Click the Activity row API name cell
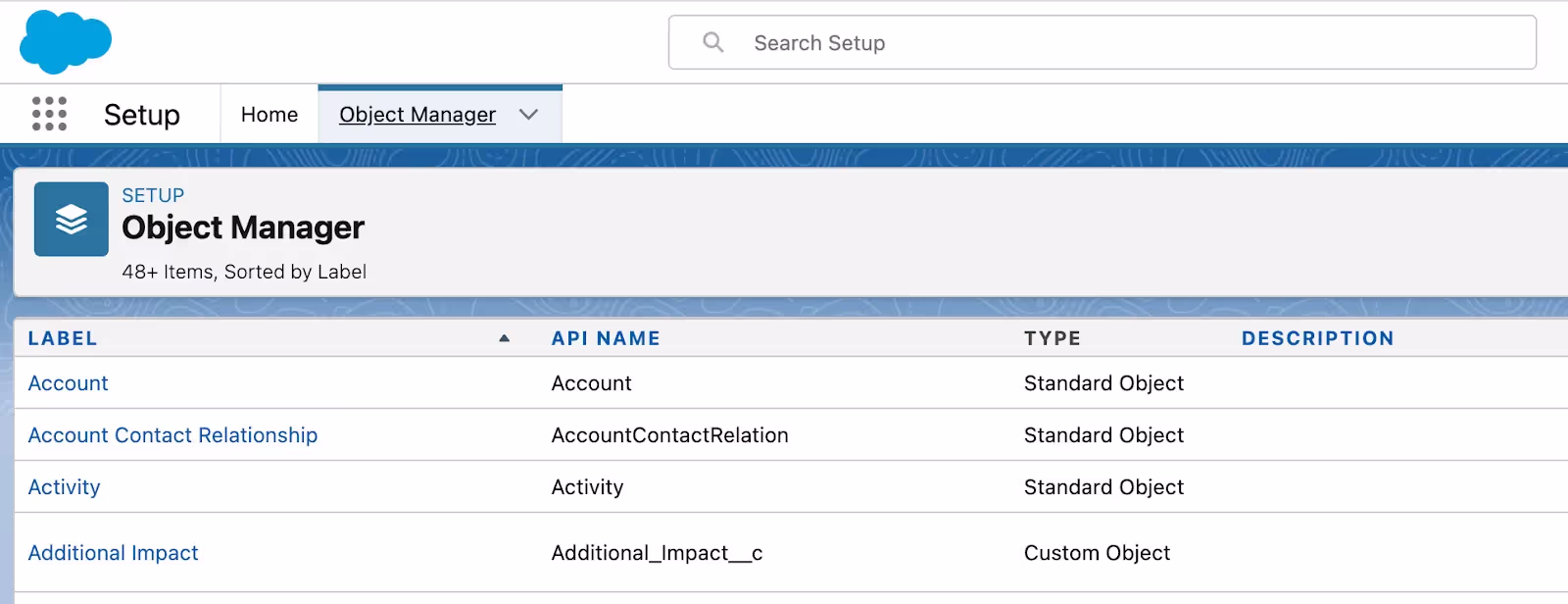The width and height of the screenshot is (1568, 604). 587,487
